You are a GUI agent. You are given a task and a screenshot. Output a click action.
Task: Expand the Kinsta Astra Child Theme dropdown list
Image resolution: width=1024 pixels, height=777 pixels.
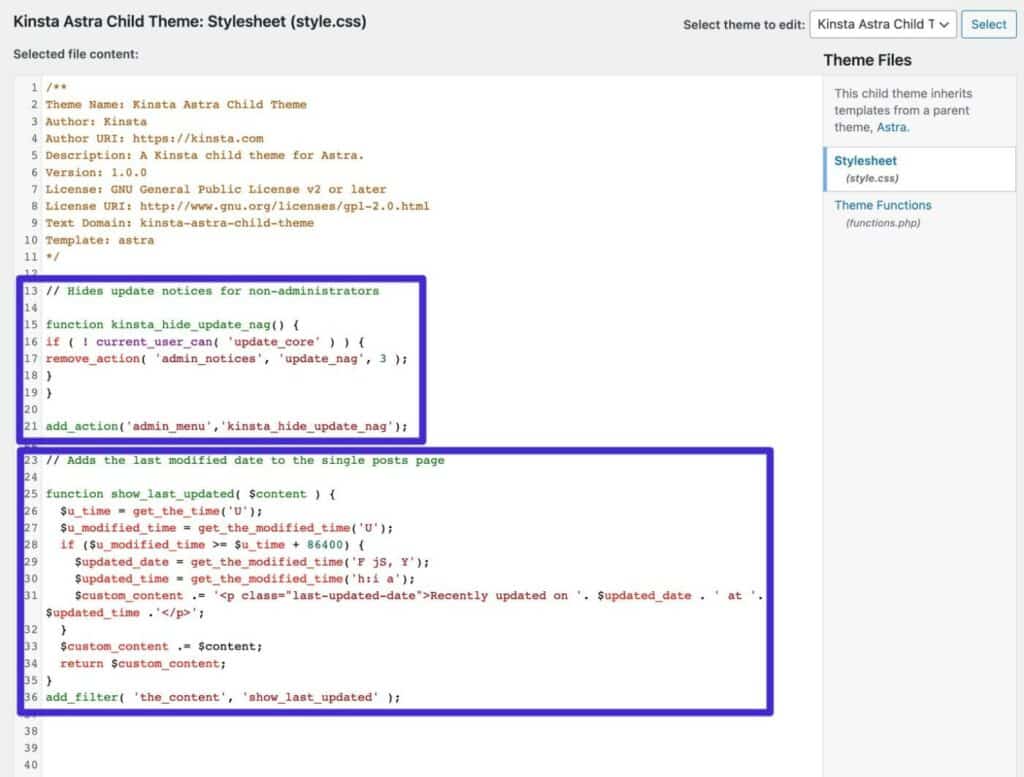click(881, 24)
